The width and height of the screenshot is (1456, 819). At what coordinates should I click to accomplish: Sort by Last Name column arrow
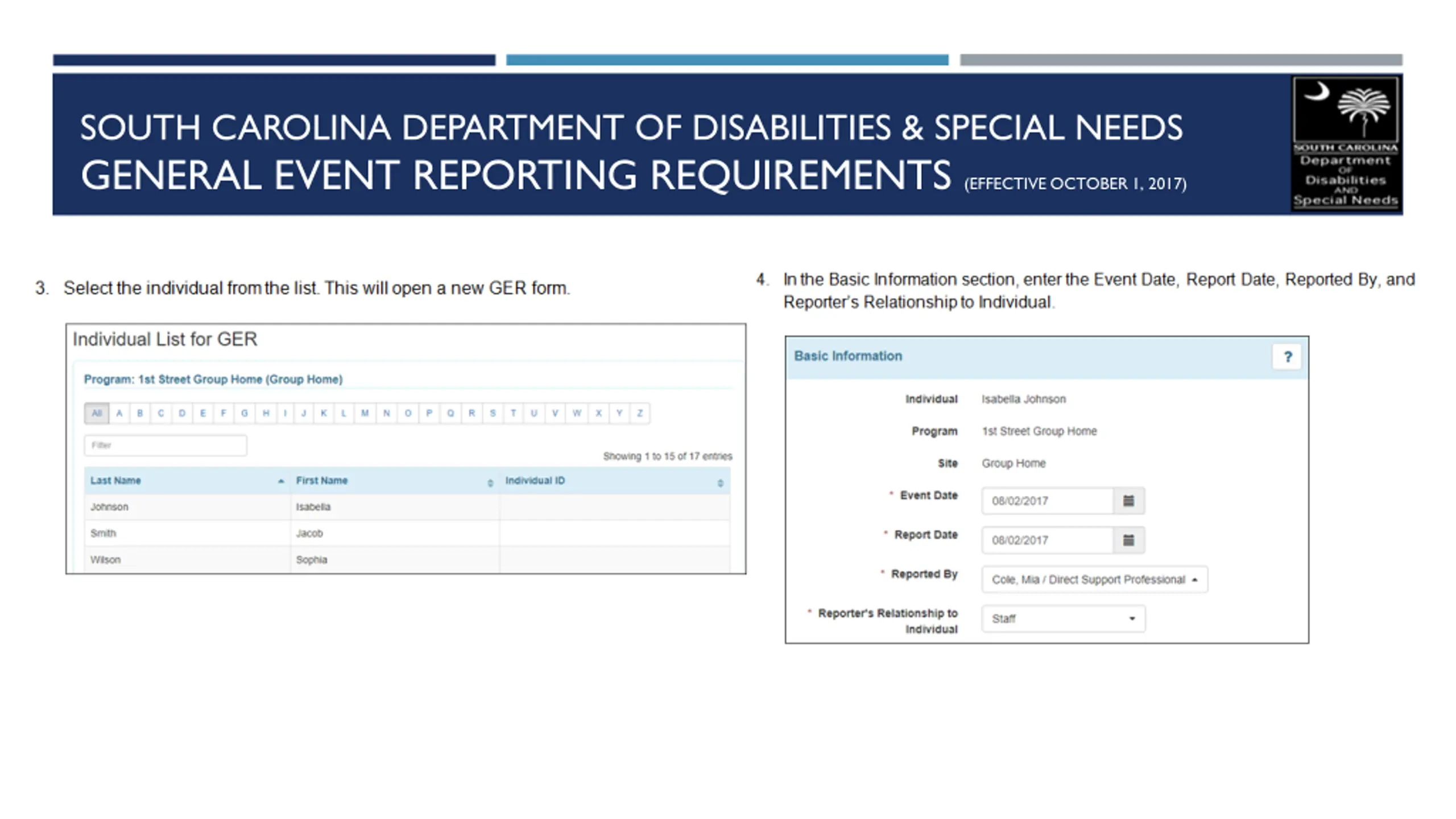click(x=280, y=481)
